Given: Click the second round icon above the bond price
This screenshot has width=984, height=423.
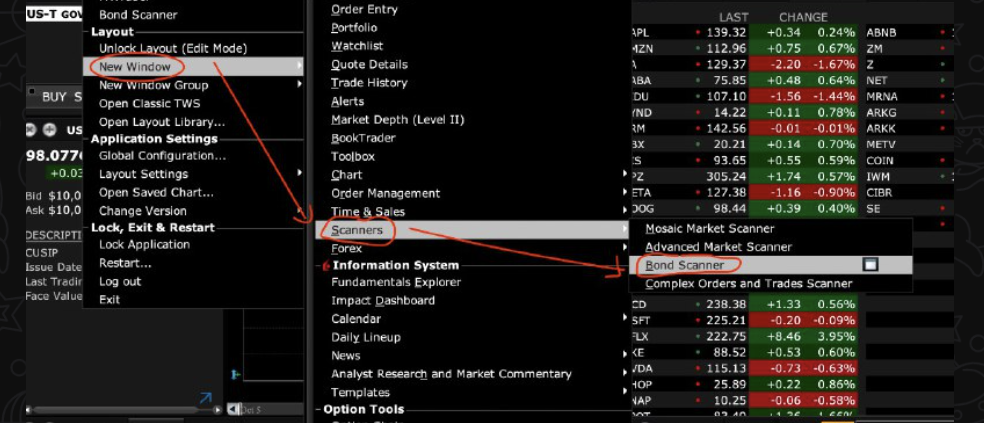Looking at the screenshot, I should click(48, 130).
